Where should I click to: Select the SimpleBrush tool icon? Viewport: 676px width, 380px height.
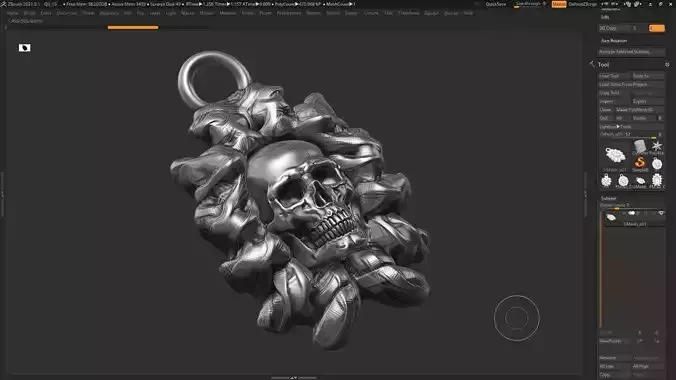click(x=640, y=163)
